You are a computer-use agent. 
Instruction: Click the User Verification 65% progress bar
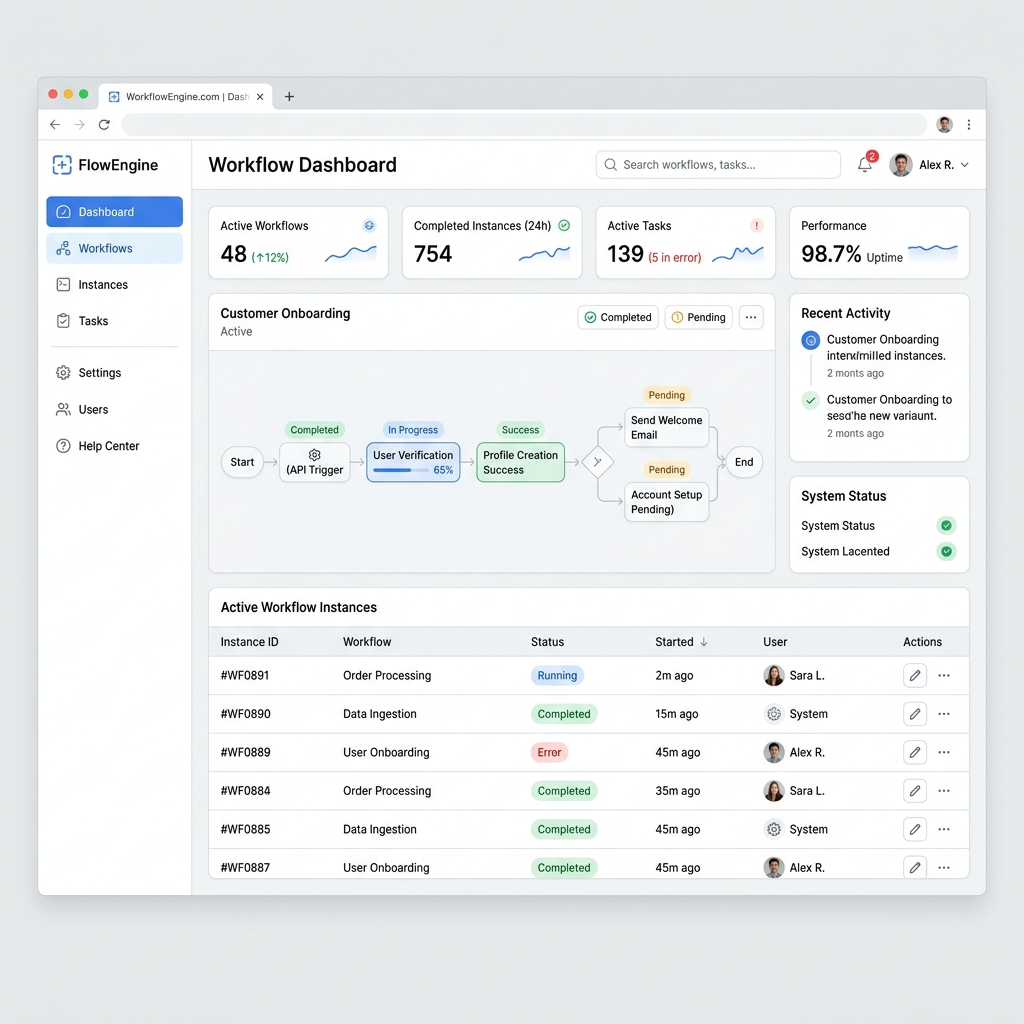tap(400, 470)
